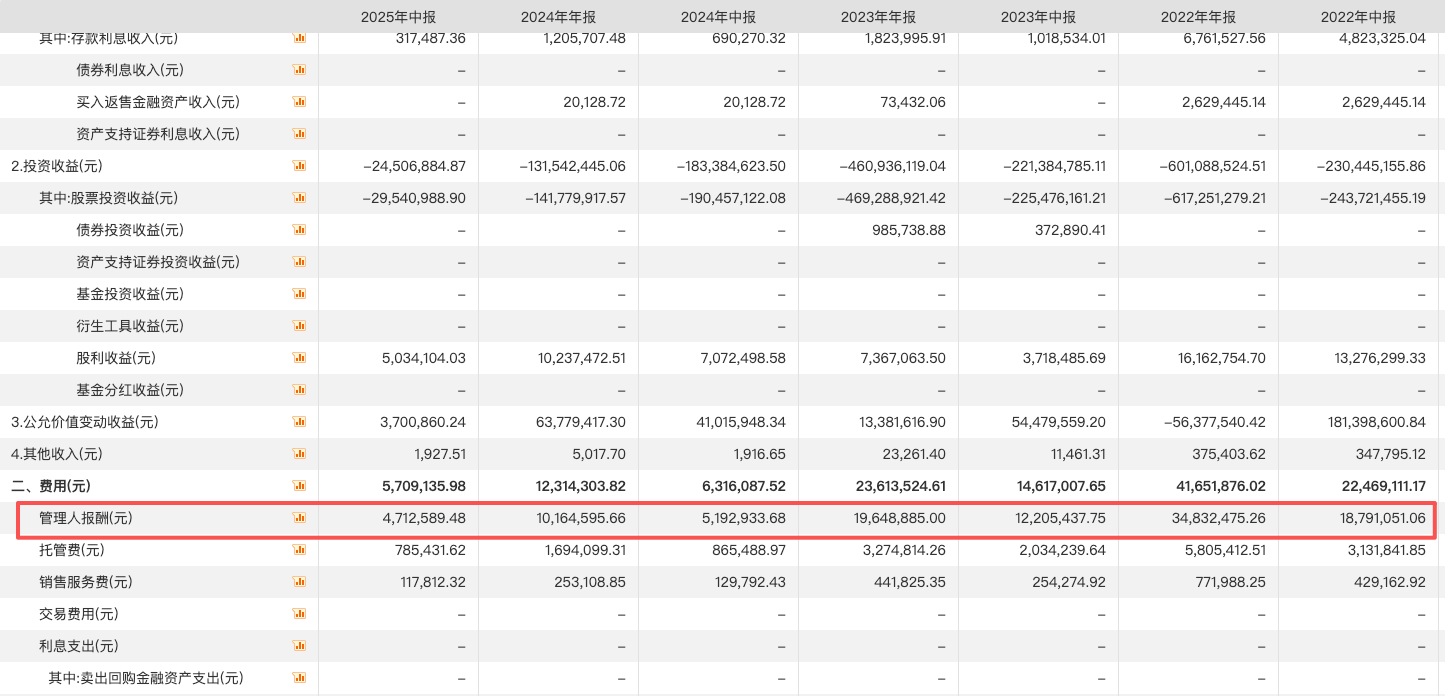Click the 2024年年报 column header
The image size is (1445, 696).
pyautogui.click(x=558, y=16)
